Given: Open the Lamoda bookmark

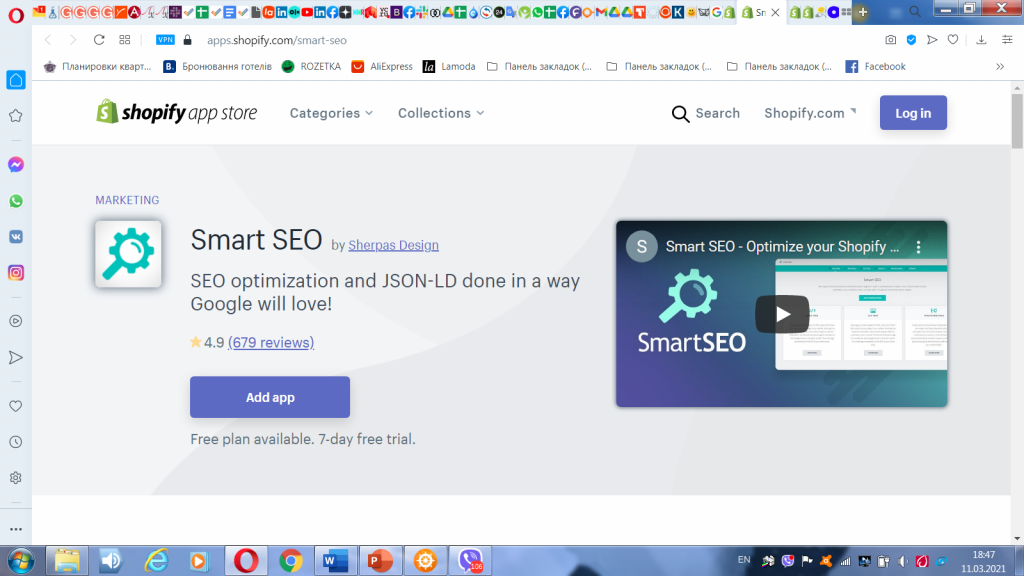Looking at the screenshot, I should pos(449,67).
